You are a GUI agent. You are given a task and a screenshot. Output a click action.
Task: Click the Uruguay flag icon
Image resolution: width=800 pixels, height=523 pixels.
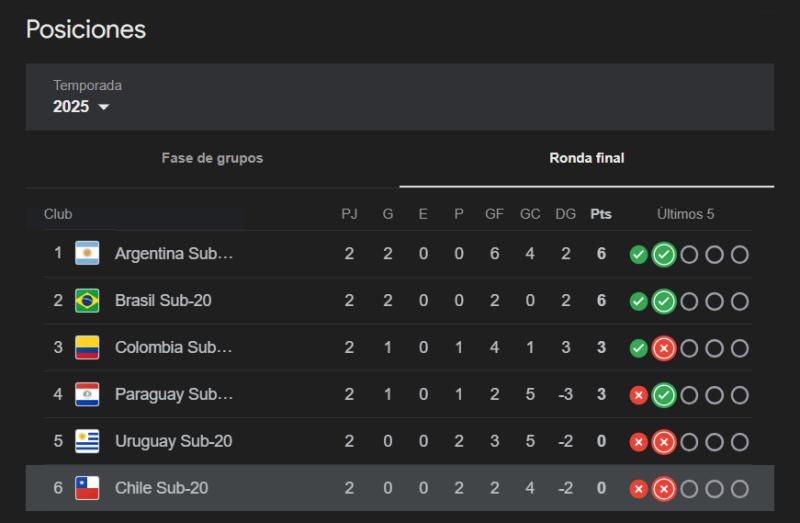(87, 441)
